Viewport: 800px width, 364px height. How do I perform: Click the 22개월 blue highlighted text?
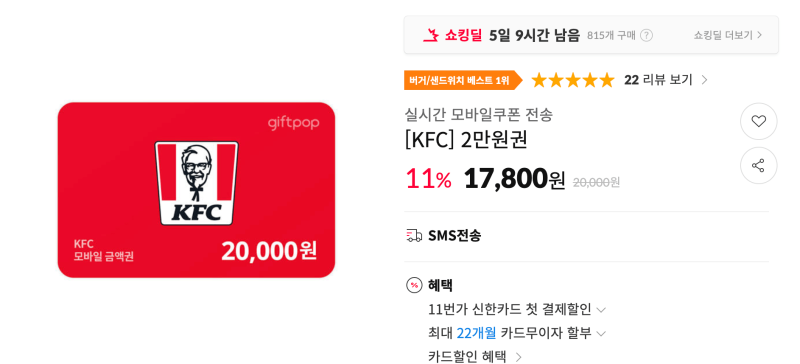pyautogui.click(x=476, y=333)
